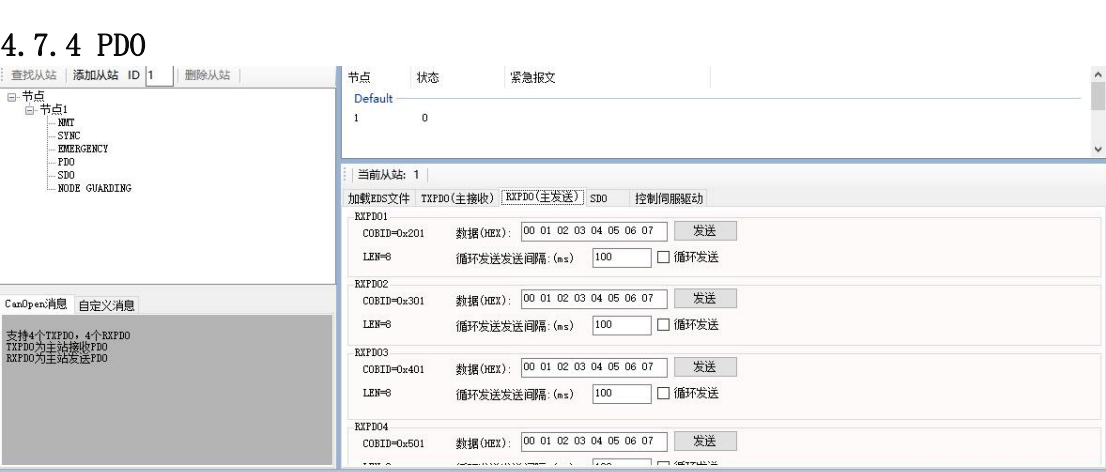Click scroll-down arrow in node status list
Image resolution: width=1106 pixels, height=472 pixels.
[1097, 148]
